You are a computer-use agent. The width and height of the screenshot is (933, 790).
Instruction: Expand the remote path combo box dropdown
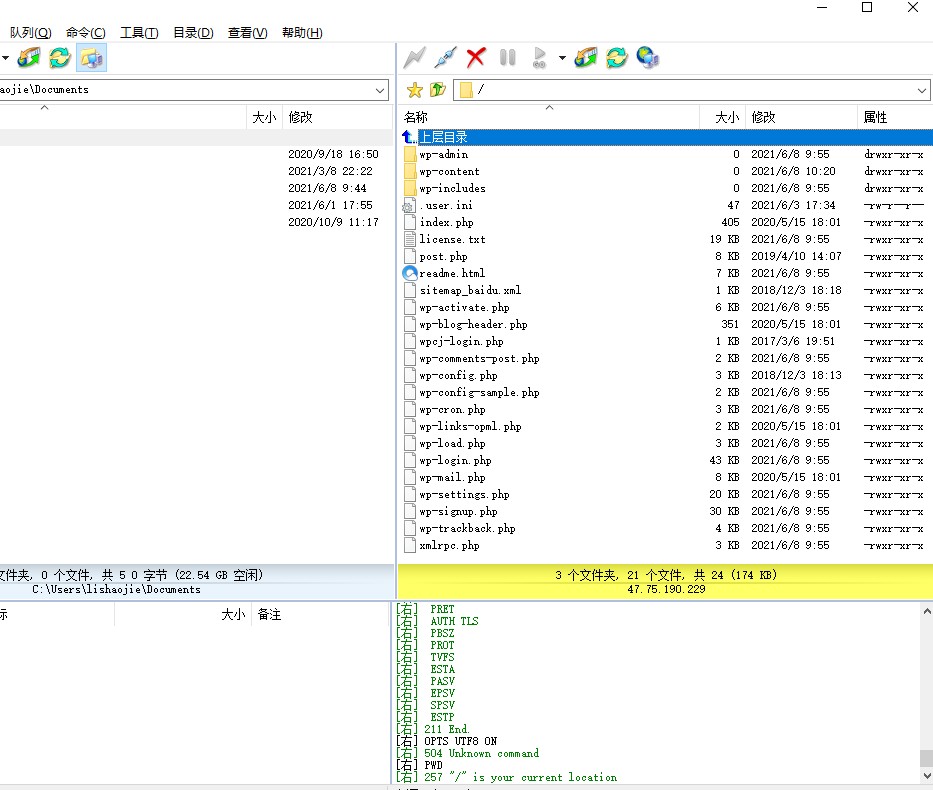point(921,90)
